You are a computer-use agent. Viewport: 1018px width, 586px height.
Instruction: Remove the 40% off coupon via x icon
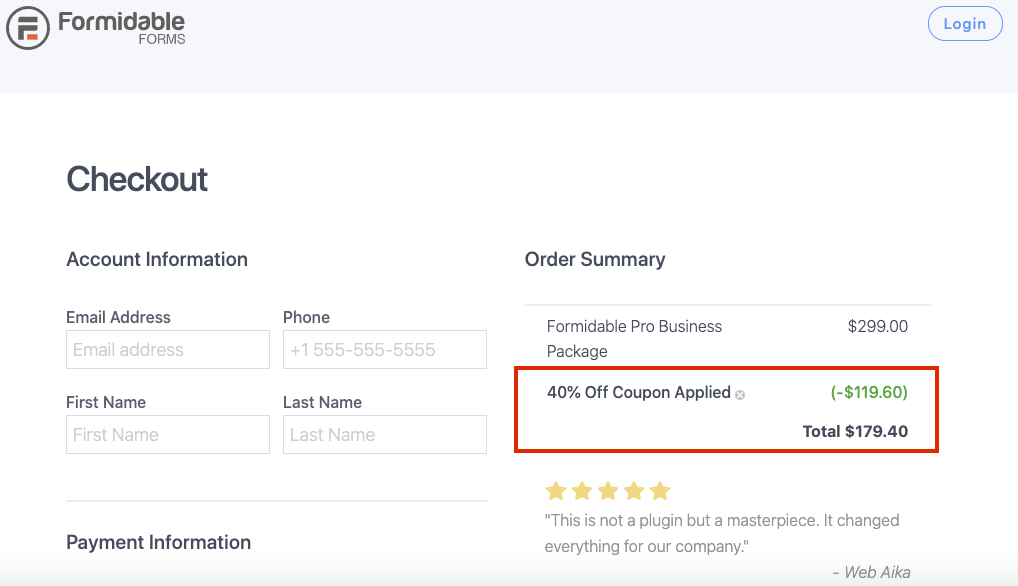(x=739, y=395)
